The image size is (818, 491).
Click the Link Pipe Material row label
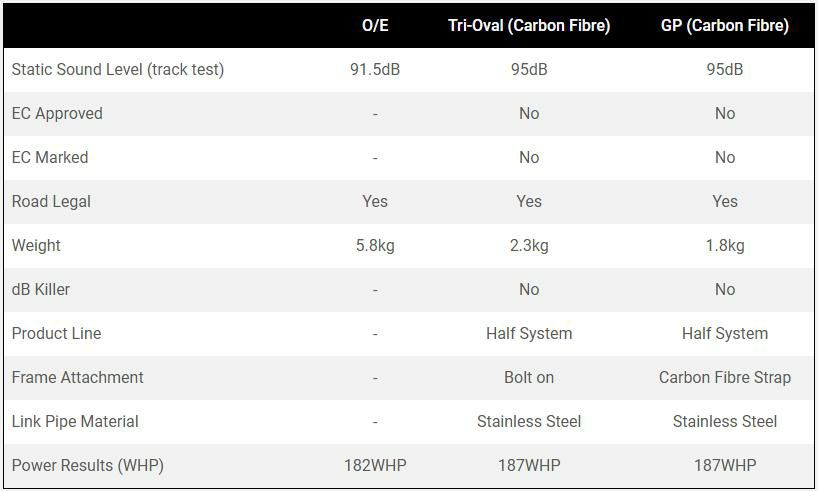tap(75, 422)
